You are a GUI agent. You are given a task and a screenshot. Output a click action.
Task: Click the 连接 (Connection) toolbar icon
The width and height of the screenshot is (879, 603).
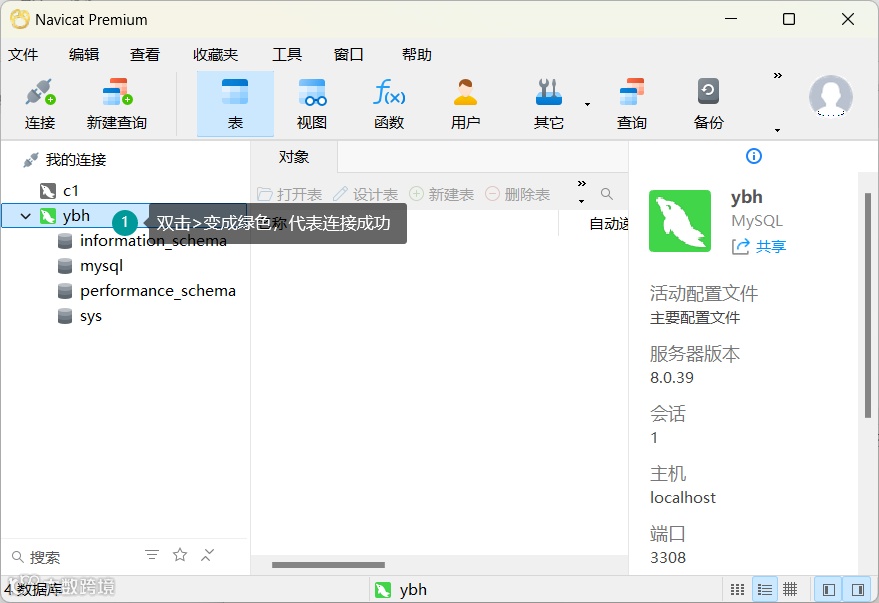pyautogui.click(x=40, y=104)
